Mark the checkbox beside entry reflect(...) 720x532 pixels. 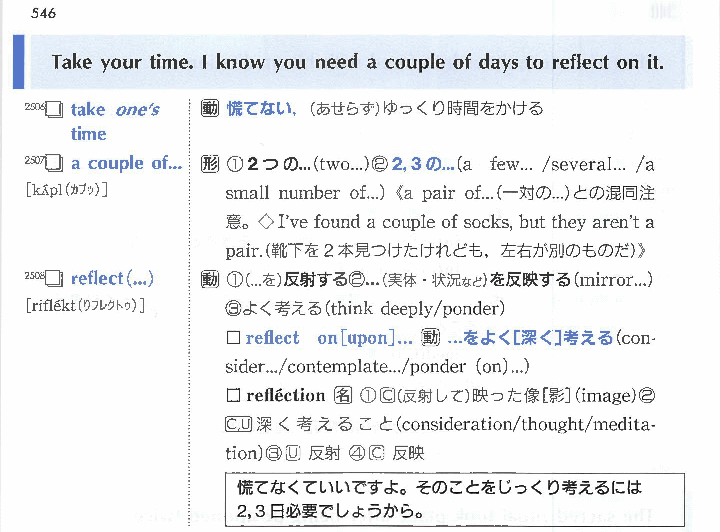55,279
